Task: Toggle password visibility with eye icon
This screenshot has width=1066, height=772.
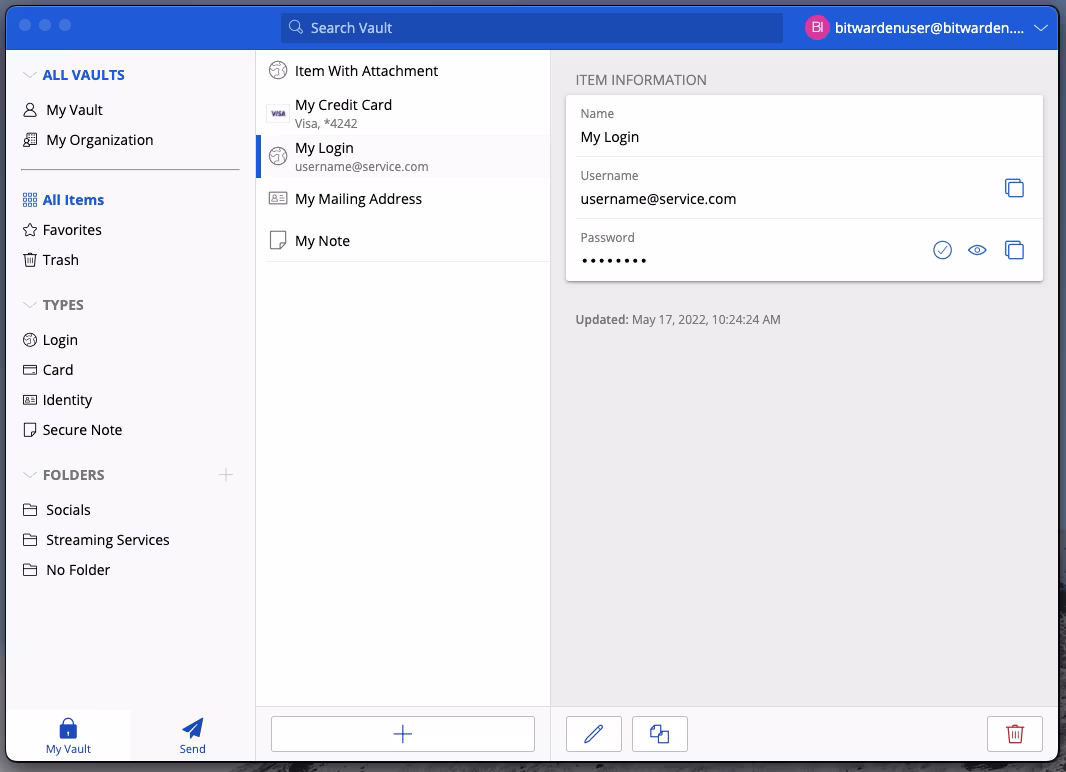Action: coord(977,250)
